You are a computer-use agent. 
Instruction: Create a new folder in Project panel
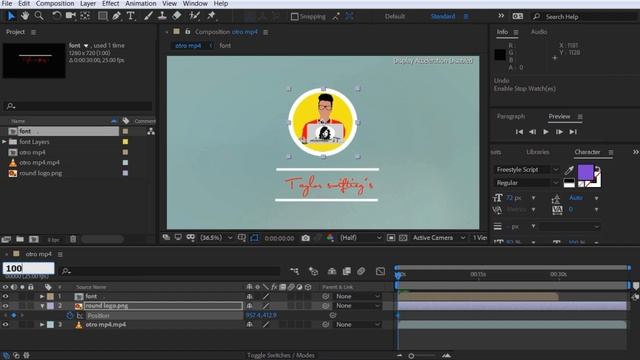tap(20, 239)
